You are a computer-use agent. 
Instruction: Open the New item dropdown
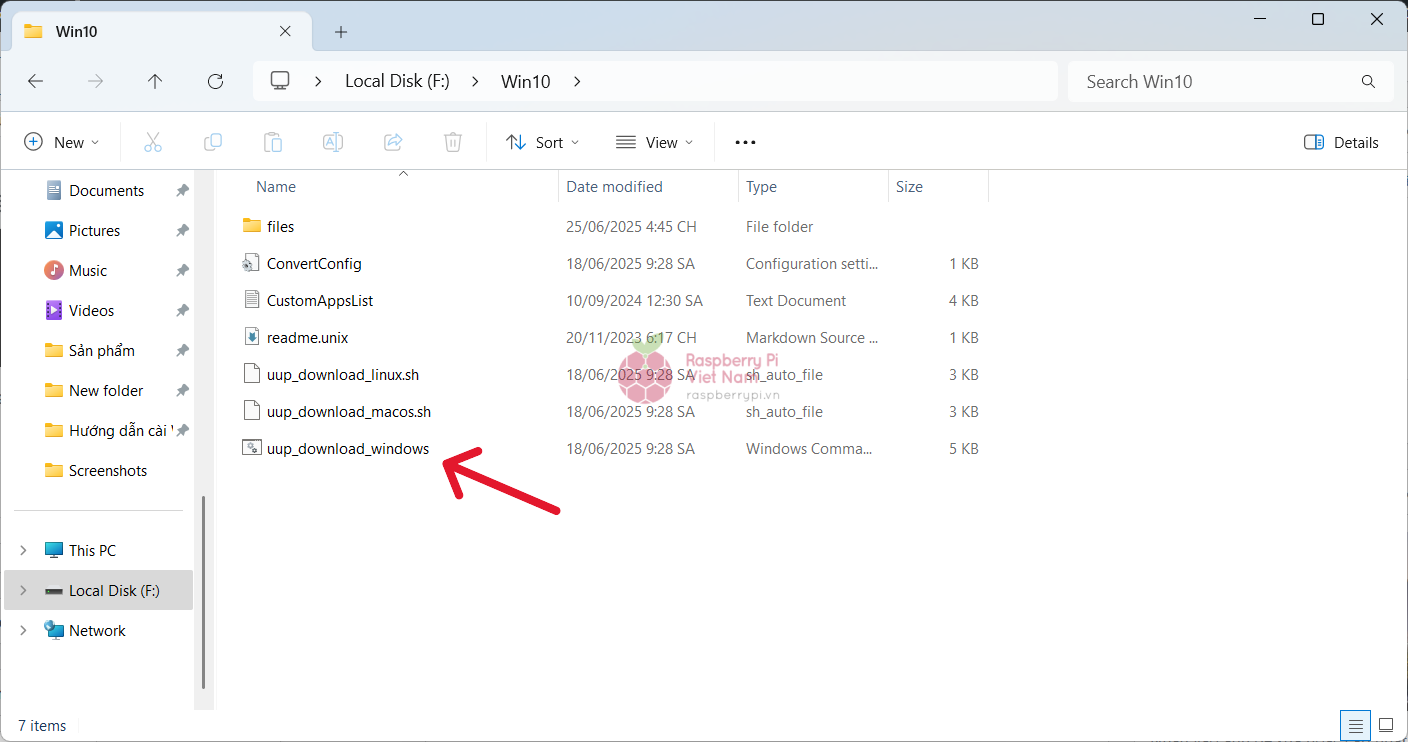[61, 142]
